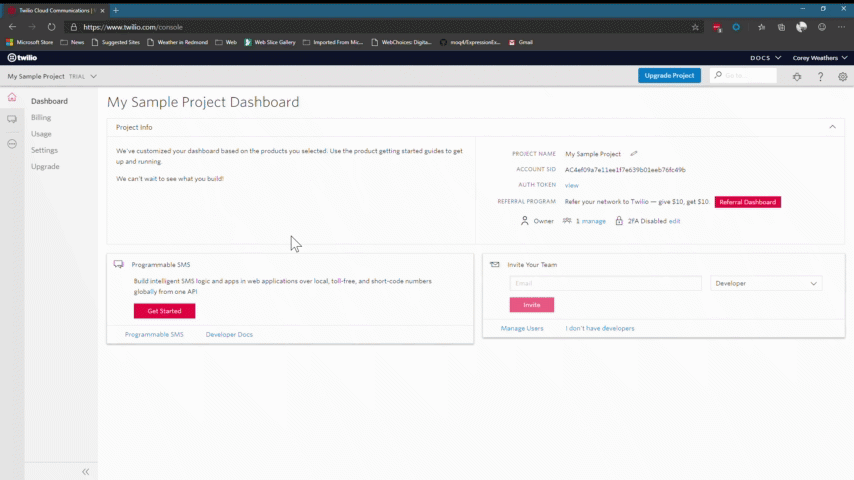Select Dashboard in sidebar
Screen dimensions: 854x480
point(49,101)
